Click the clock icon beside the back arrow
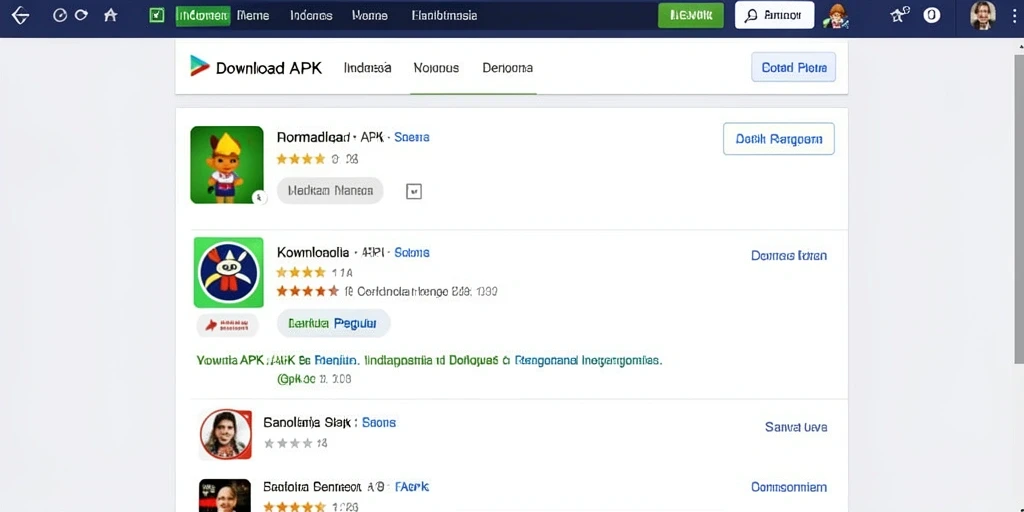1024x512 pixels. point(59,15)
